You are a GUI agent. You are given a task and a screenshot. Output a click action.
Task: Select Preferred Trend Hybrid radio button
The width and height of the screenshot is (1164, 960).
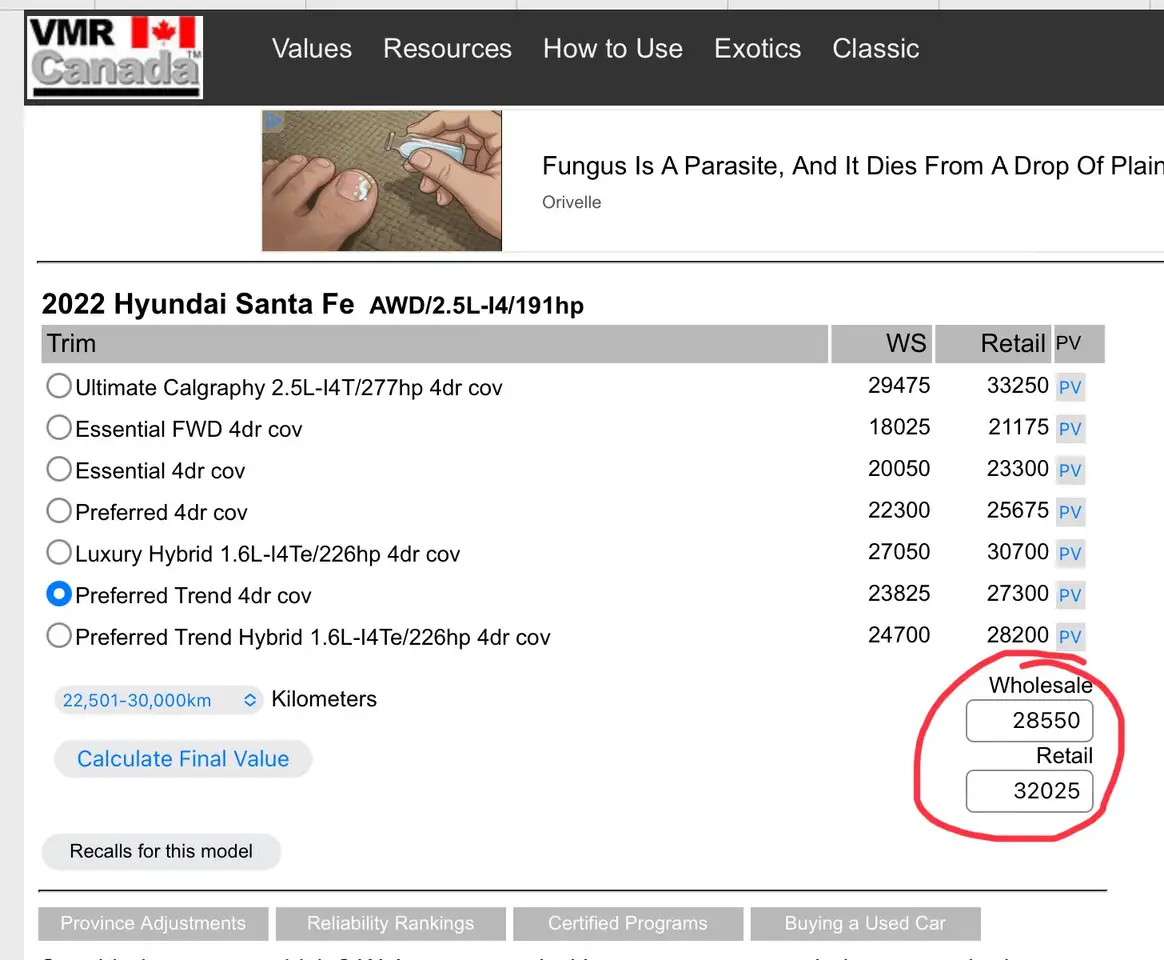pos(59,636)
